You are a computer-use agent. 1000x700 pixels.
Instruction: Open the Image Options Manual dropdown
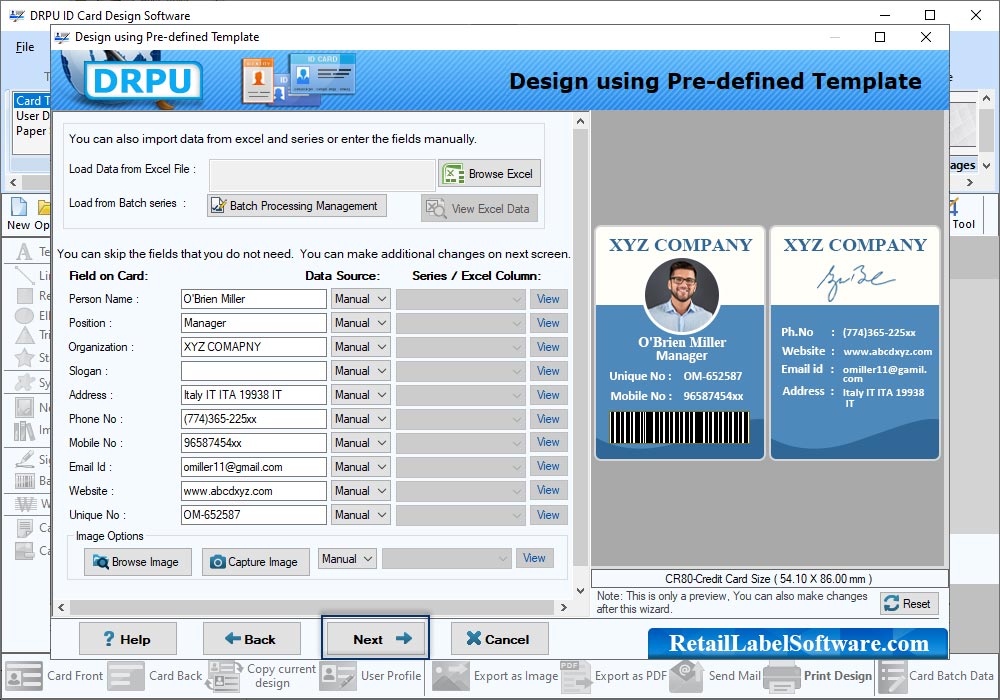347,559
